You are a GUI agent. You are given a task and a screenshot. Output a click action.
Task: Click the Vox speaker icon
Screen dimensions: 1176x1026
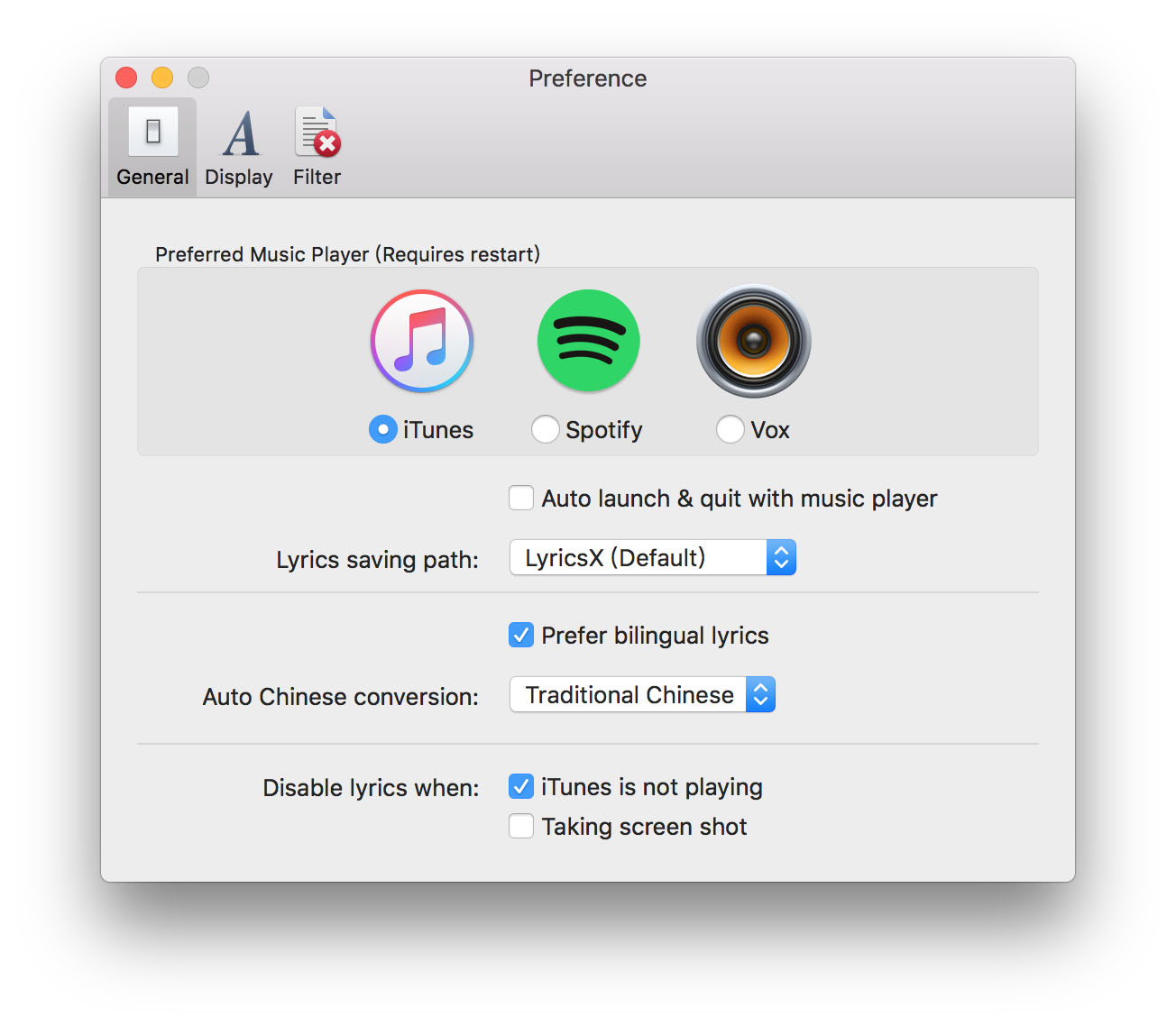click(x=754, y=341)
